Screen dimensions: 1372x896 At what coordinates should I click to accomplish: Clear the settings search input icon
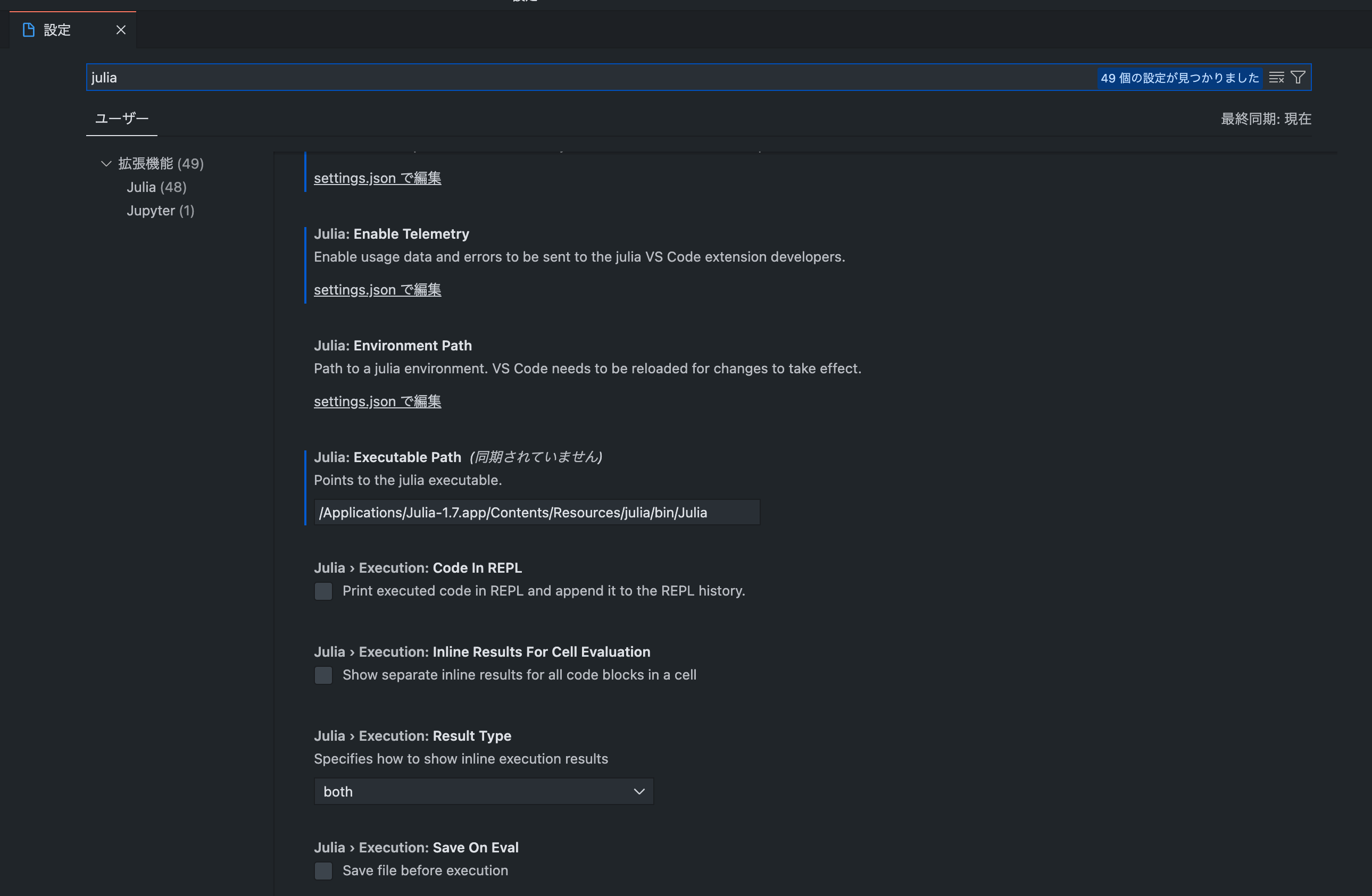pyautogui.click(x=1276, y=77)
